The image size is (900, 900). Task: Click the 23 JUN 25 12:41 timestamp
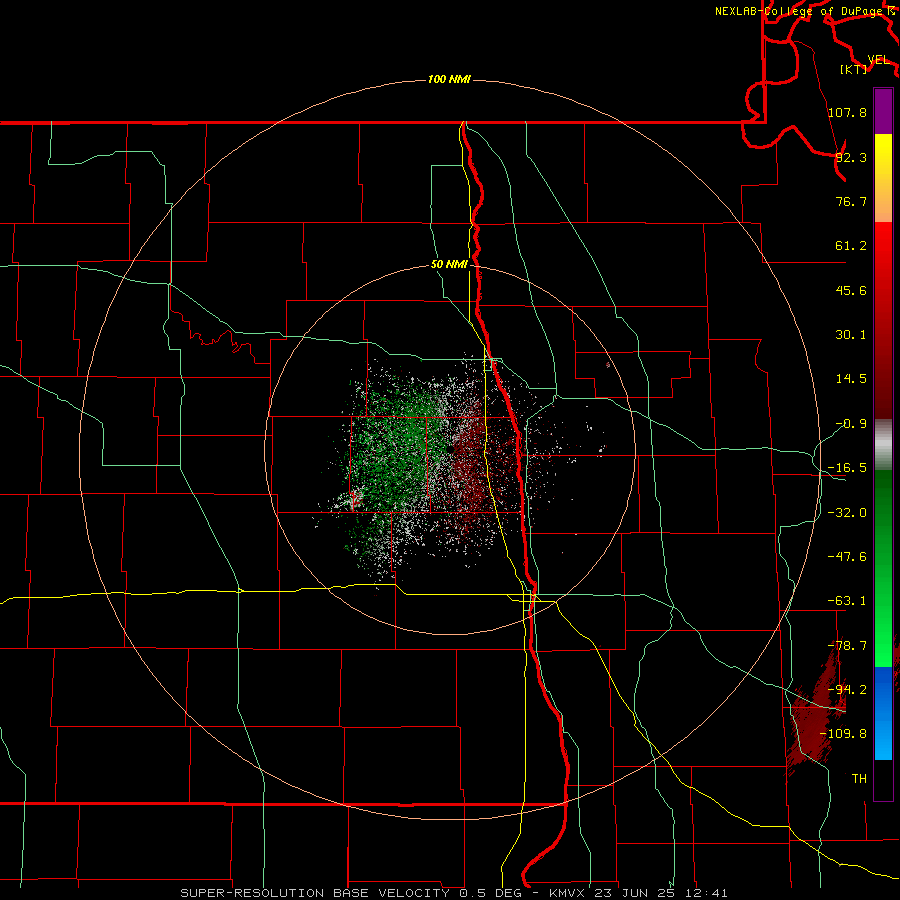click(661, 893)
